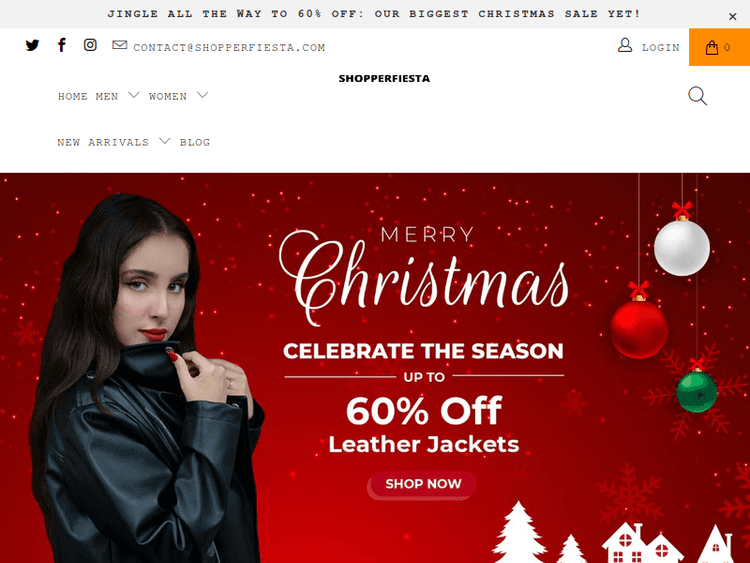Click the Login link
This screenshot has width=750, height=563.
pos(661,48)
